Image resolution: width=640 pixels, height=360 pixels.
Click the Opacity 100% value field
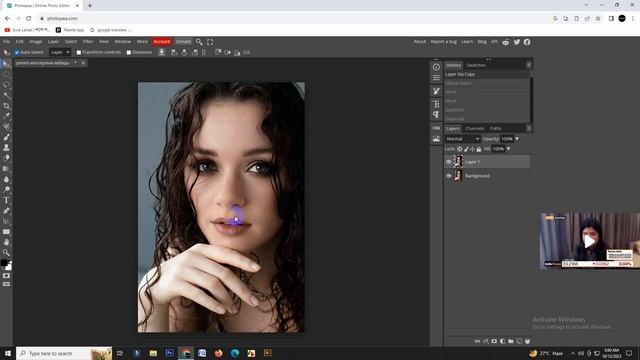pyautogui.click(x=507, y=139)
